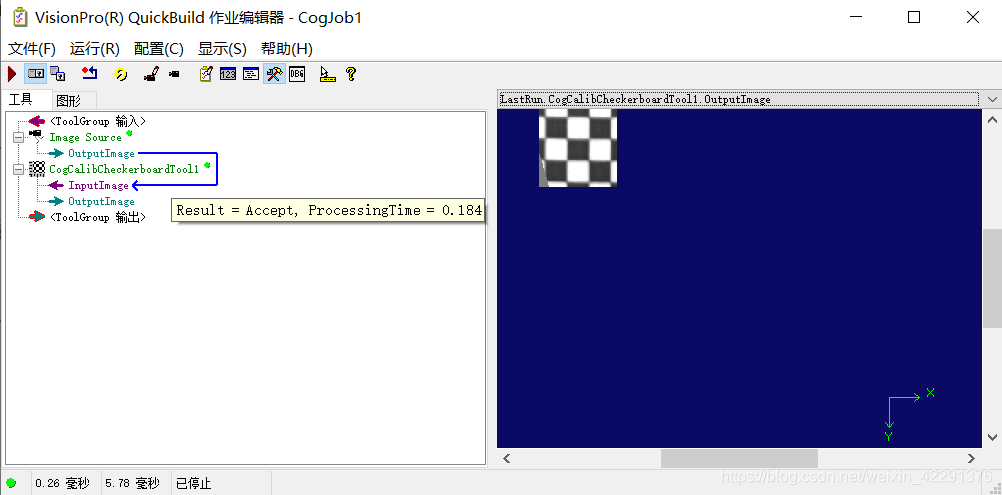The width and height of the screenshot is (1002, 495).
Task: Open the 文件(F) menu
Action: click(x=32, y=49)
